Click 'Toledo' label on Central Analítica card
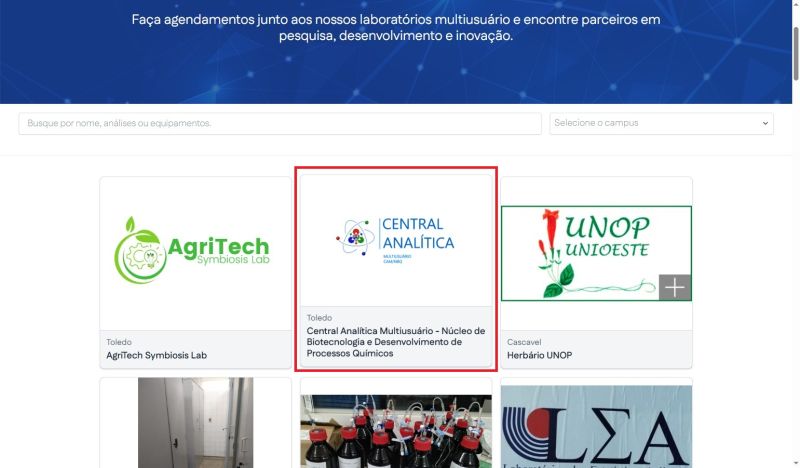 [319, 318]
